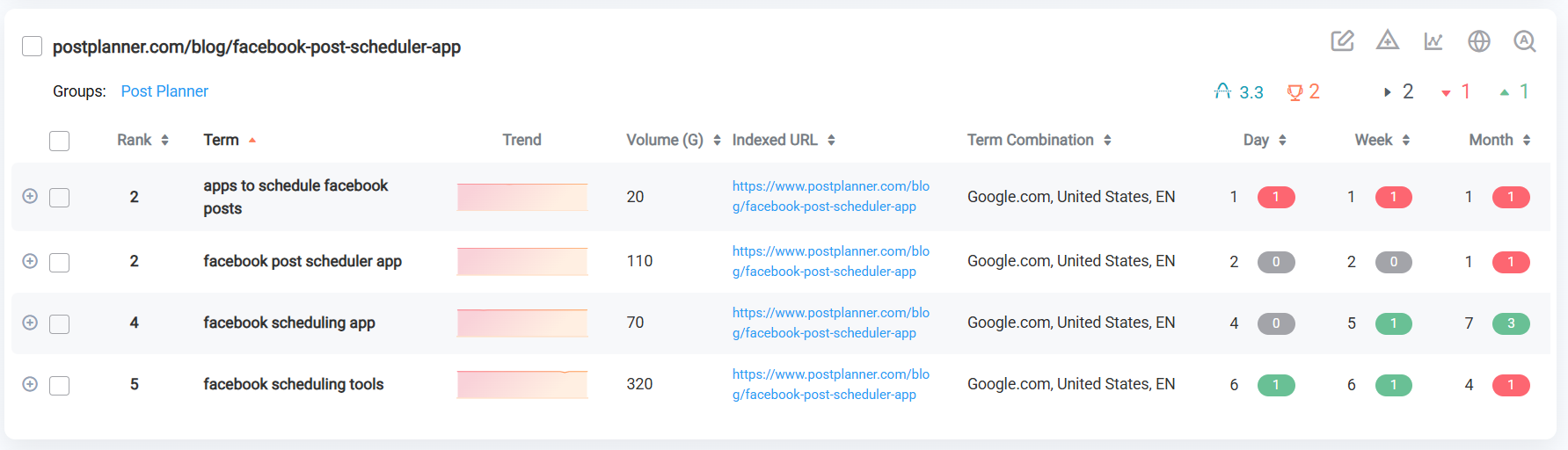Expand the facebook scheduling app row
The height and width of the screenshot is (450, 1568).
click(30, 323)
